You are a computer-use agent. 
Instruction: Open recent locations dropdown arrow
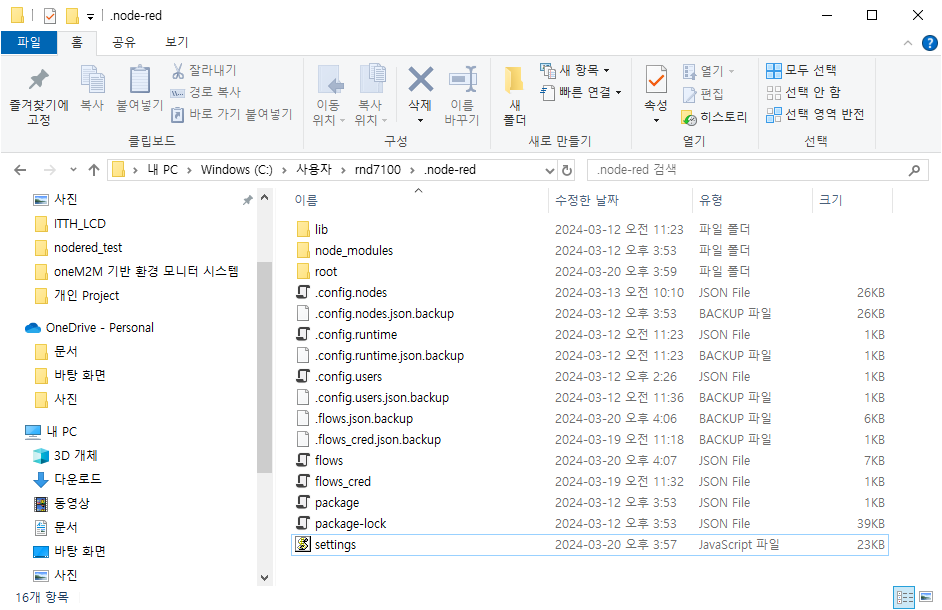[73, 170]
